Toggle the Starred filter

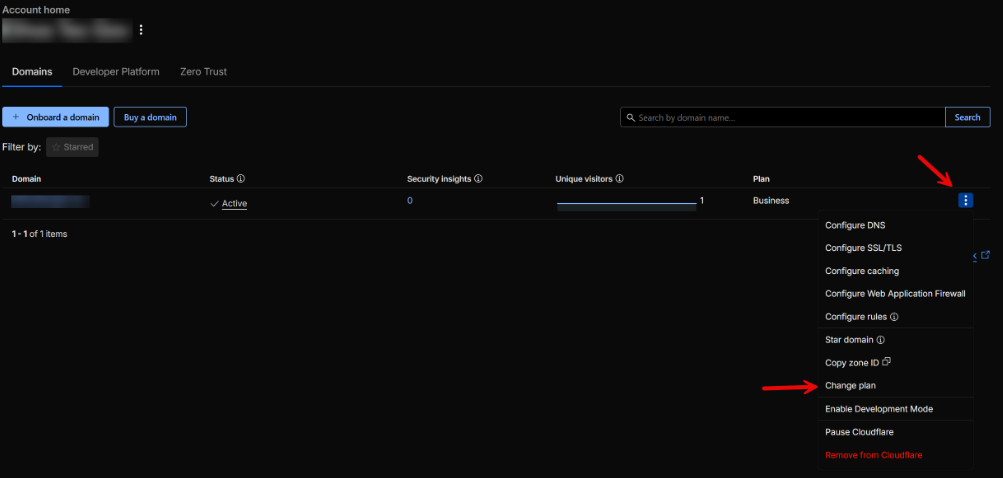coord(72,147)
